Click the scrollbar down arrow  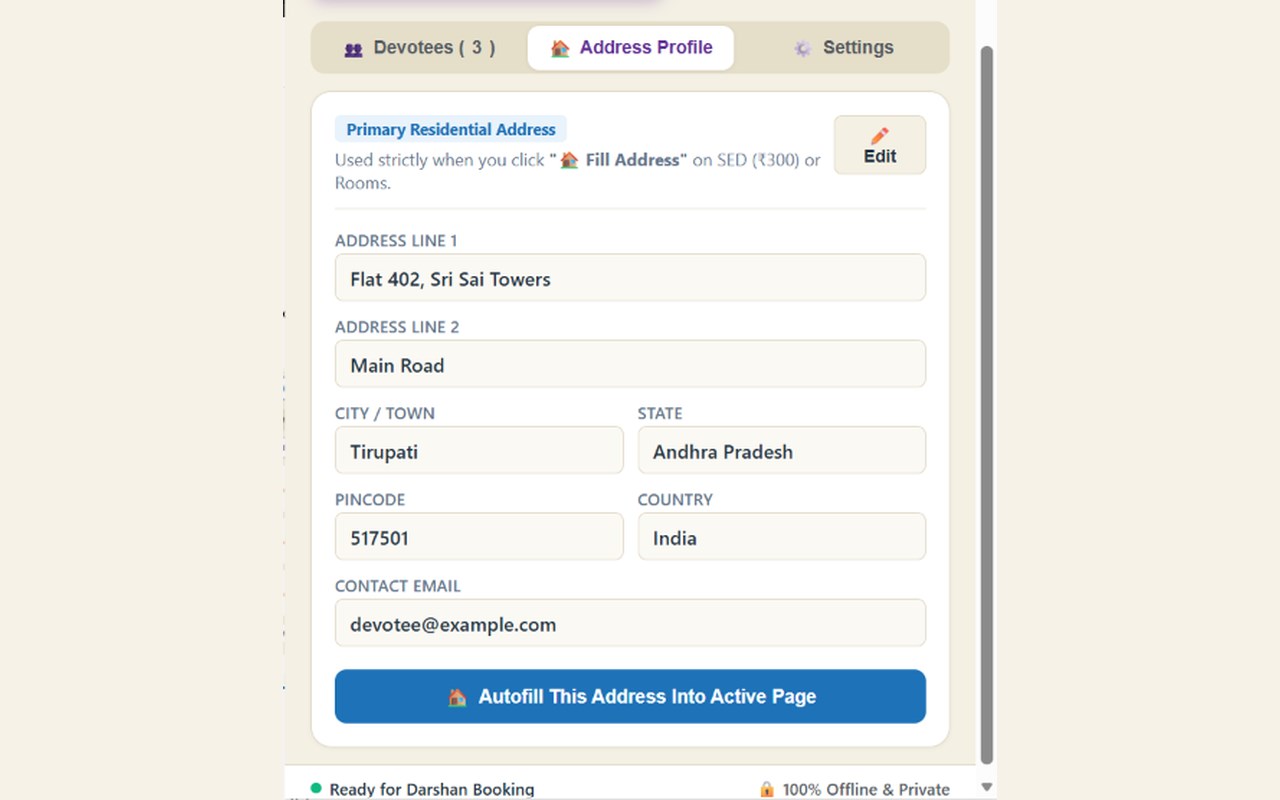[x=987, y=788]
